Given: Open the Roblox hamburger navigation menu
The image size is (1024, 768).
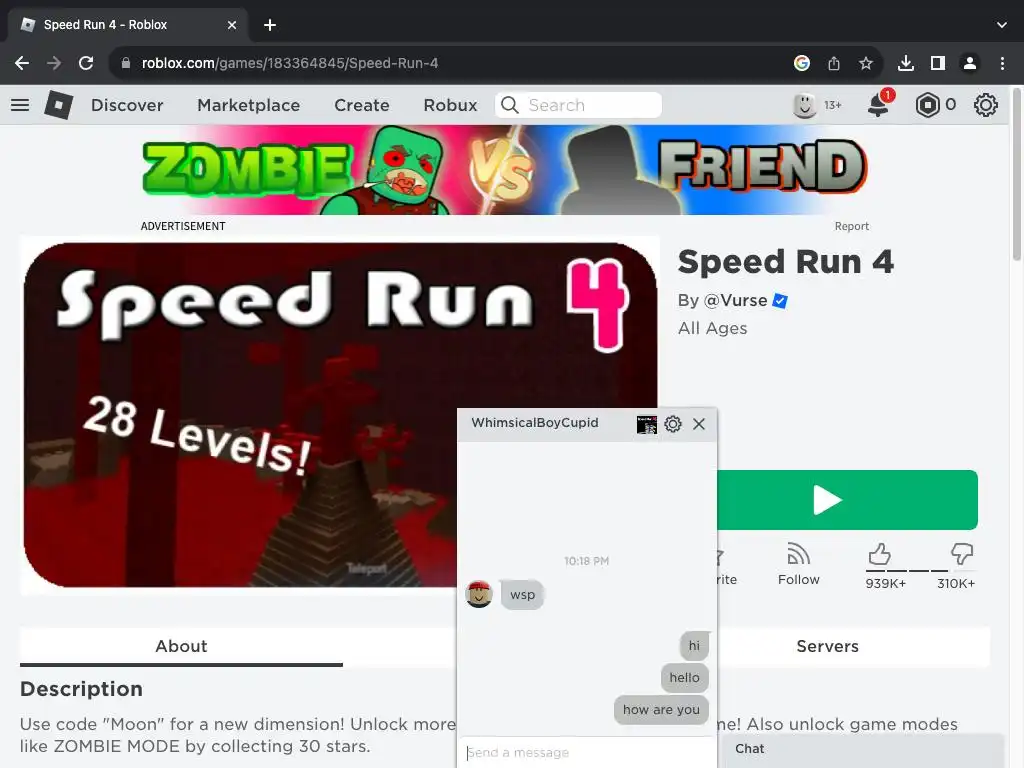Looking at the screenshot, I should point(20,105).
